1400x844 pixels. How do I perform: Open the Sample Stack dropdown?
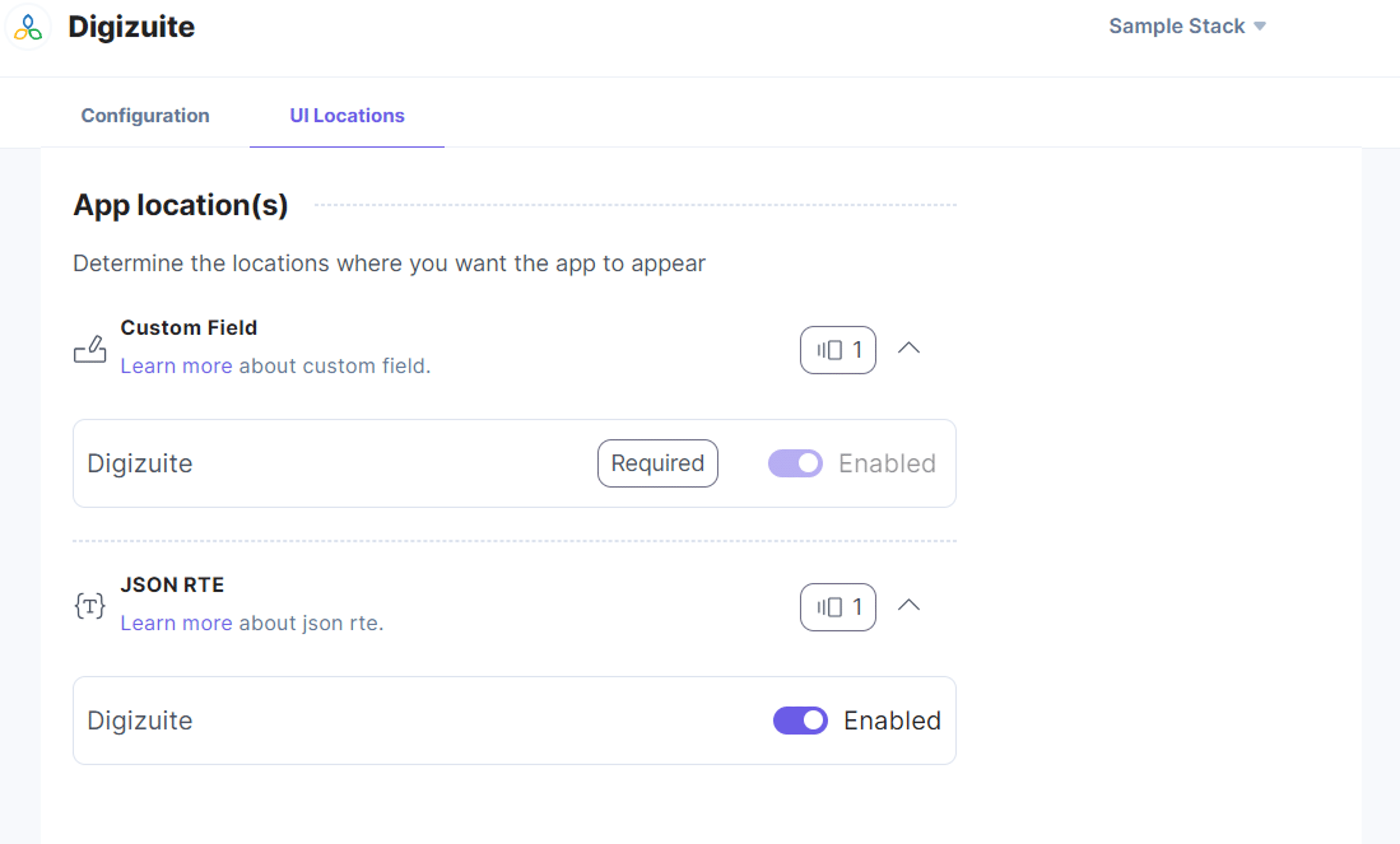pos(1187,26)
